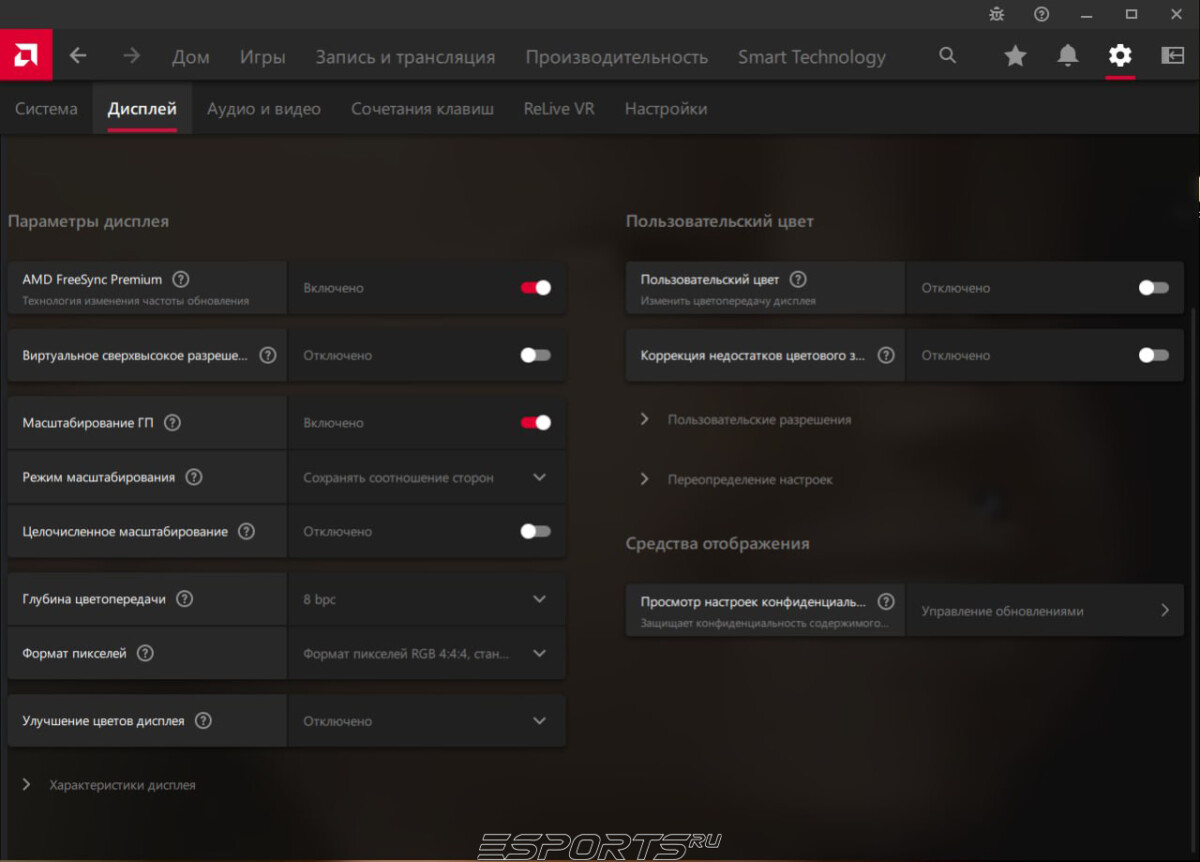Open settings gear icon
The width and height of the screenshot is (1200, 862).
[1120, 56]
